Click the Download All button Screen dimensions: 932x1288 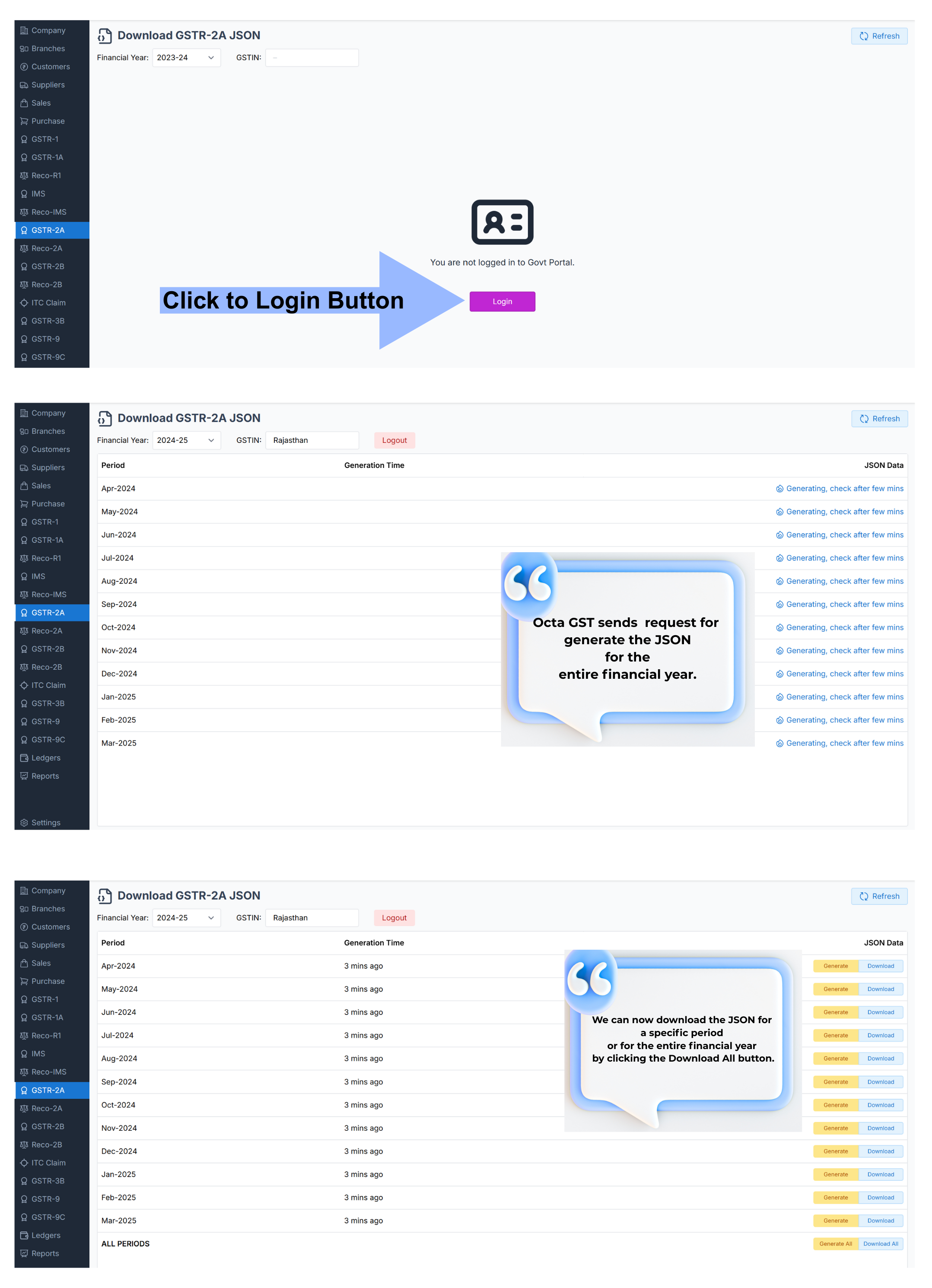tap(880, 1243)
